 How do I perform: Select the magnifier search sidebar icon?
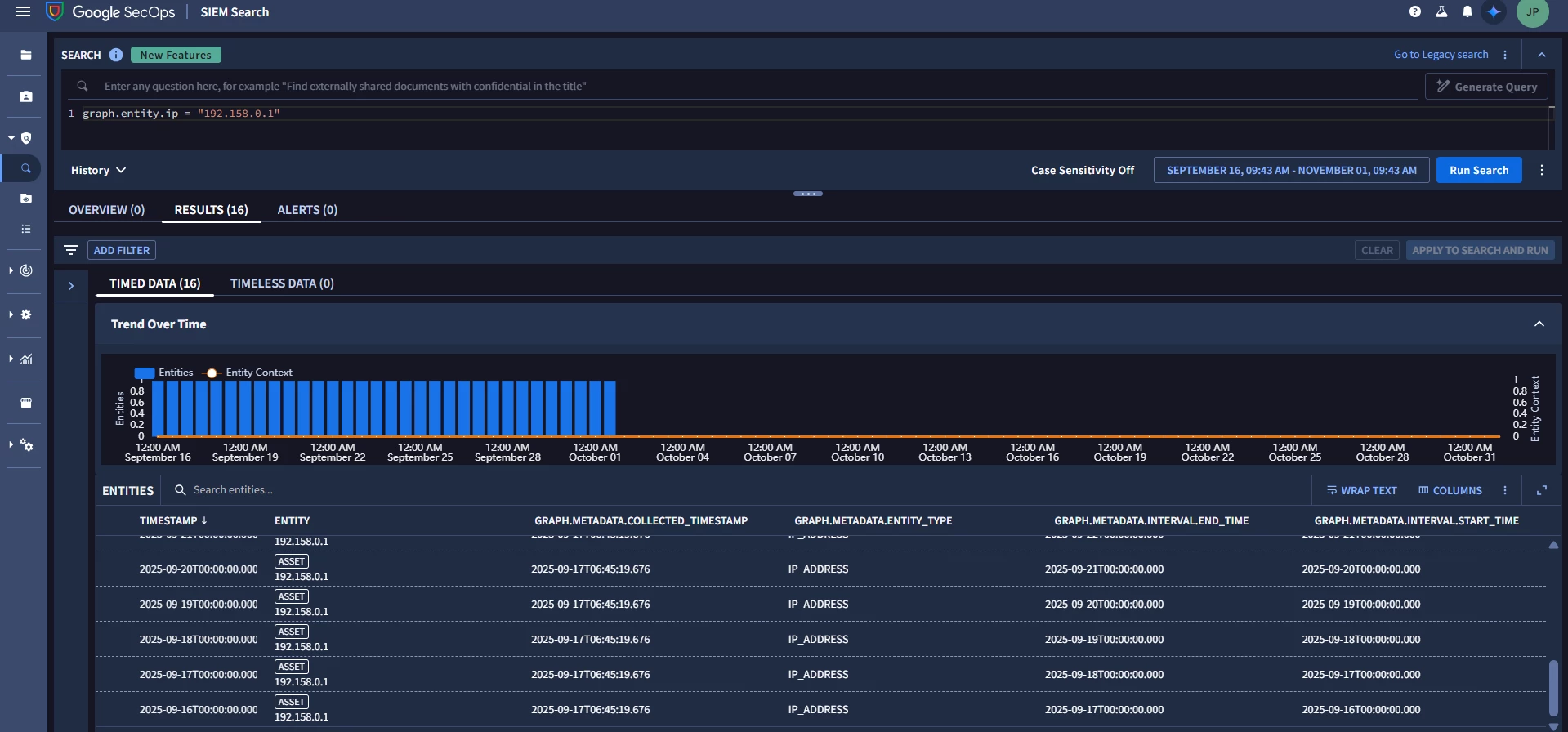[x=26, y=168]
